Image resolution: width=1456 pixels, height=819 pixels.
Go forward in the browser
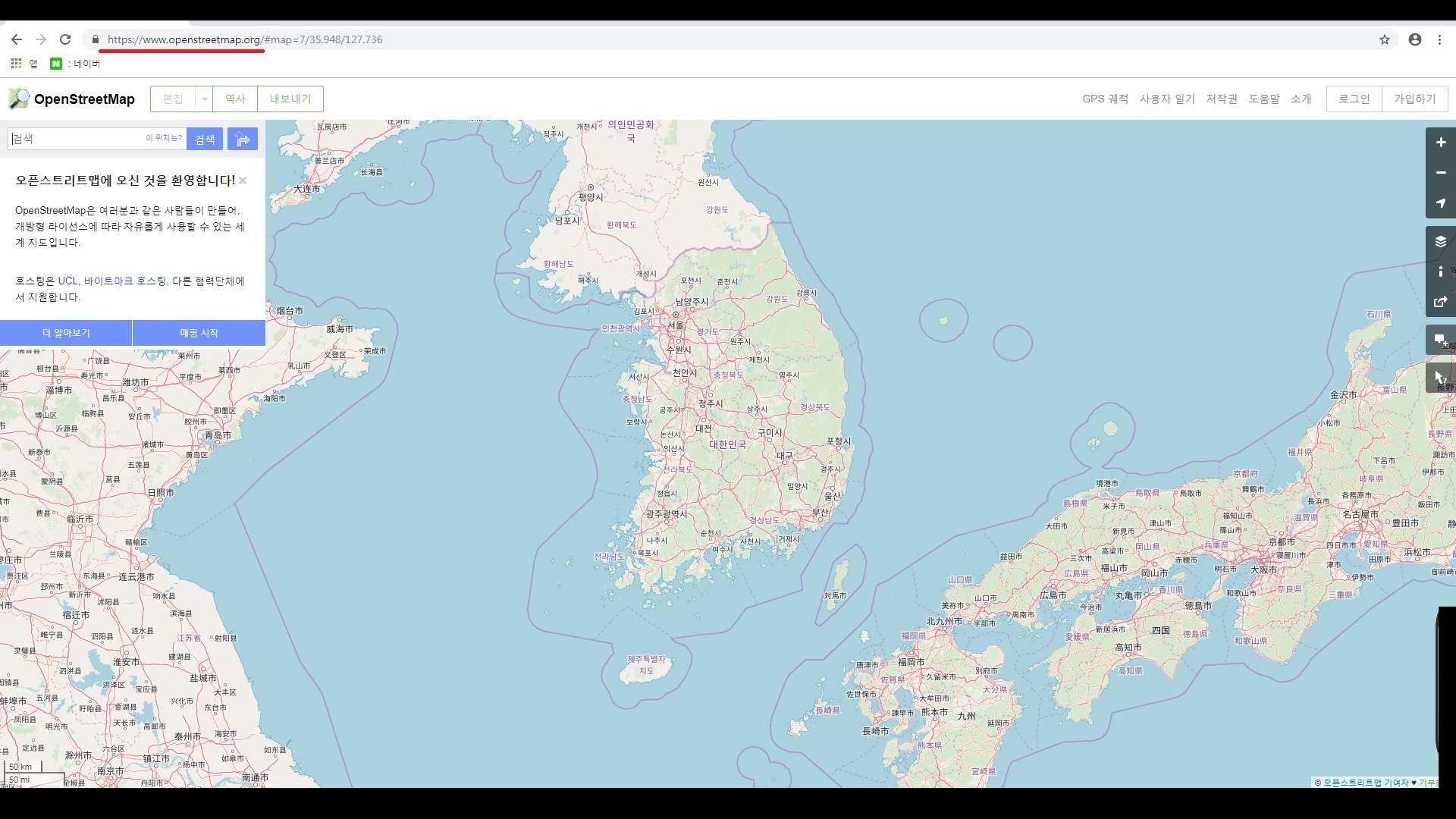pyautogui.click(x=41, y=39)
